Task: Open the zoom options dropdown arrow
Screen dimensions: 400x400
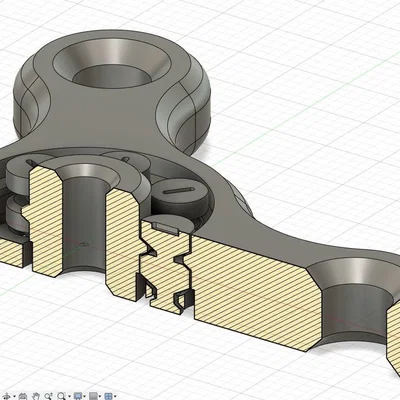Action: [x=69, y=396]
